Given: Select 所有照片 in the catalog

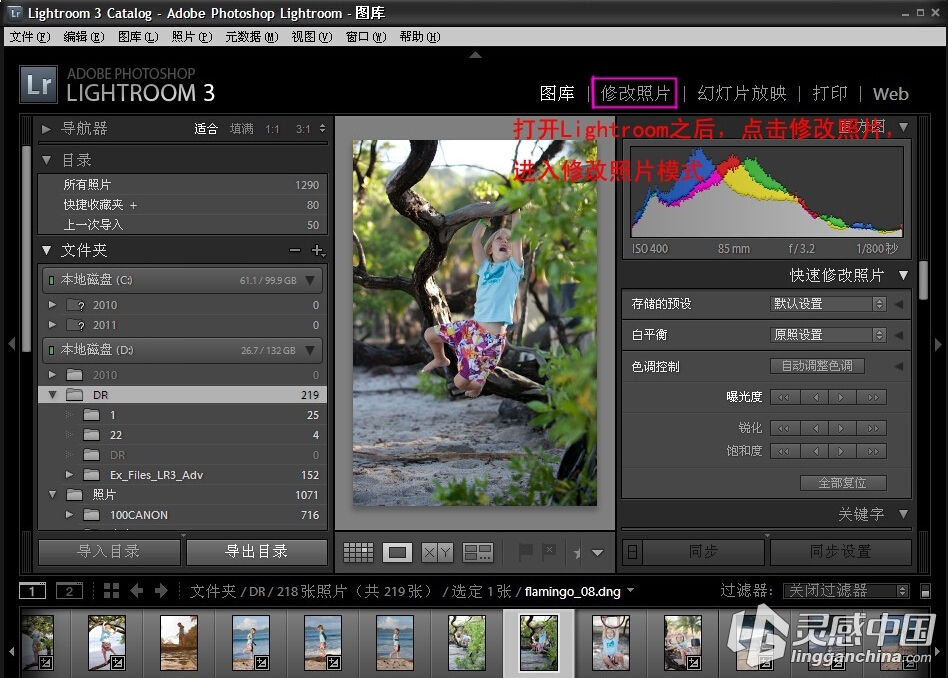Looking at the screenshot, I should click(x=183, y=184).
